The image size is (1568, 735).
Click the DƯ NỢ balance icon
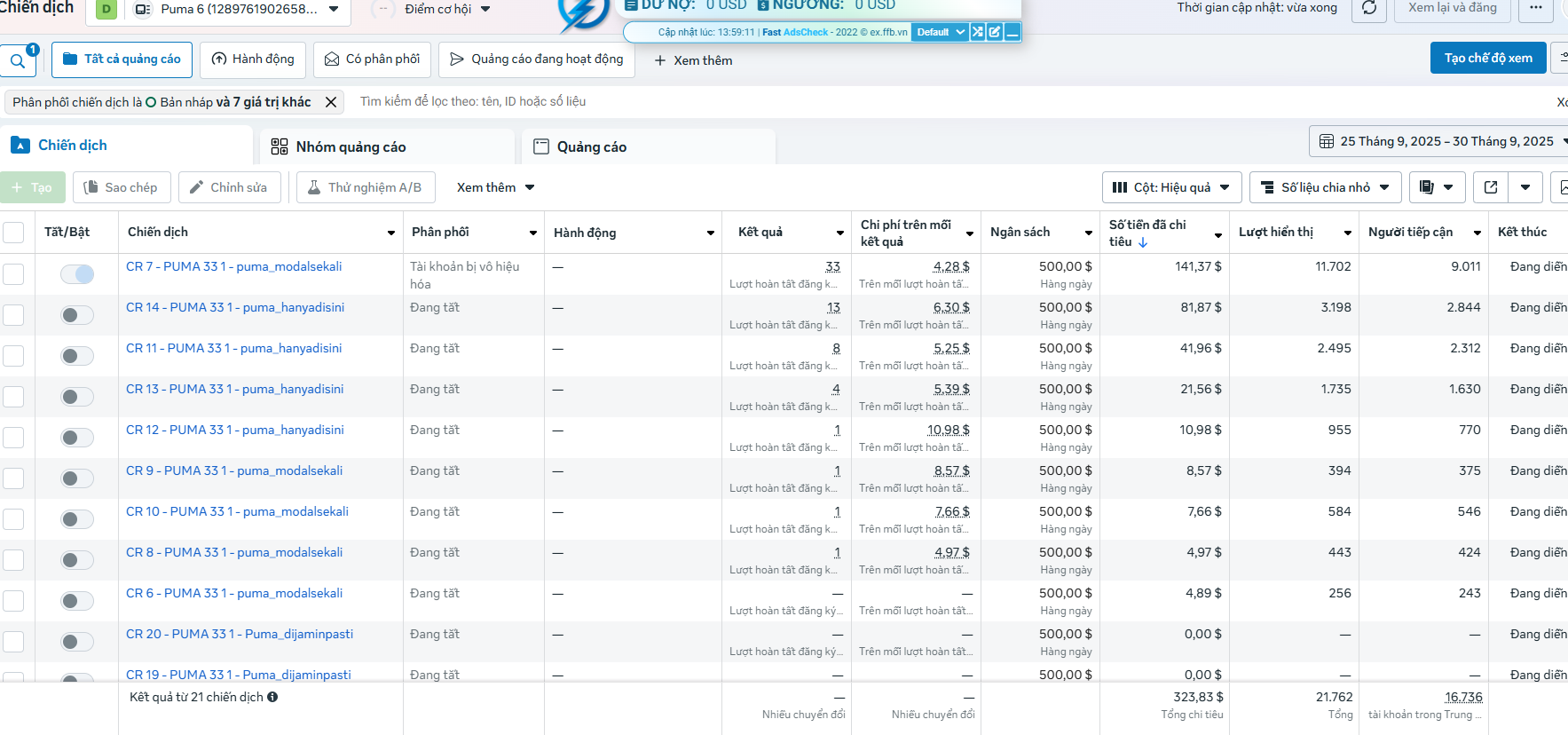pos(631,5)
